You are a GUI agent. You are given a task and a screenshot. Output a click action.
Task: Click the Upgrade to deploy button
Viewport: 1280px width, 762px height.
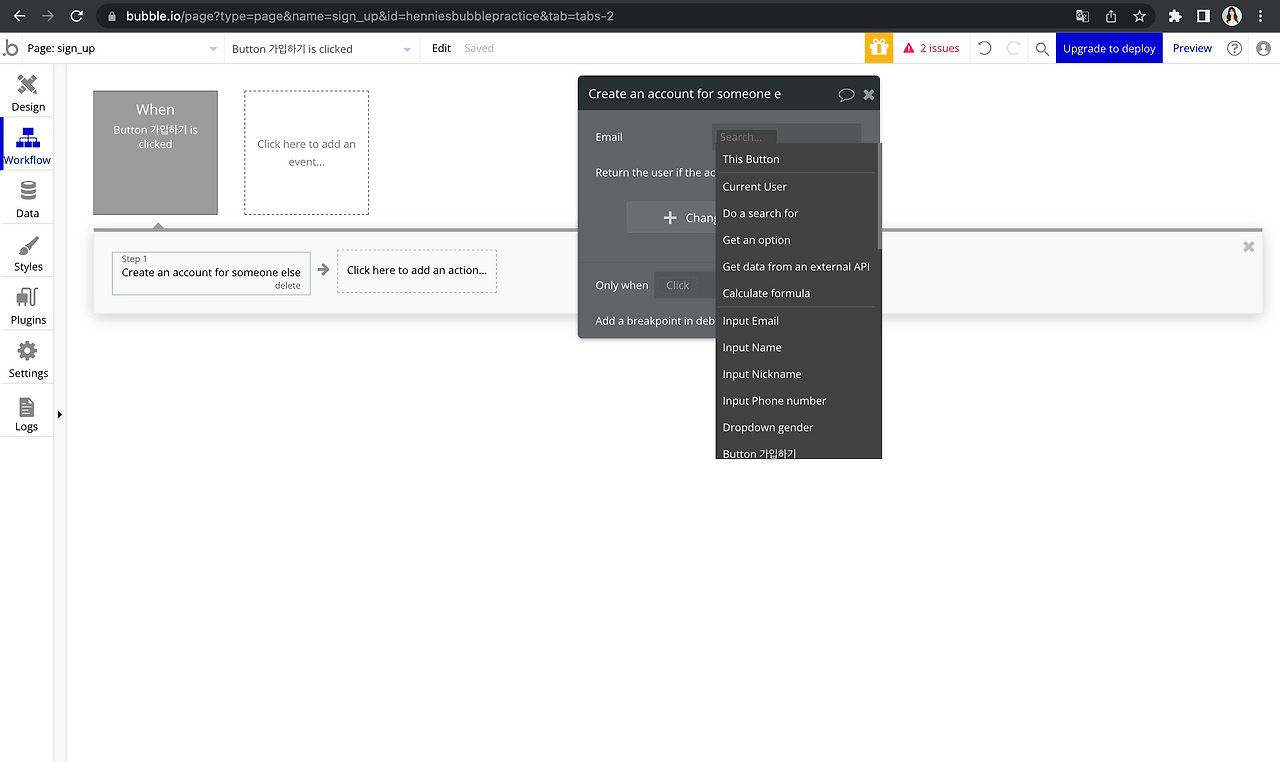1109,48
